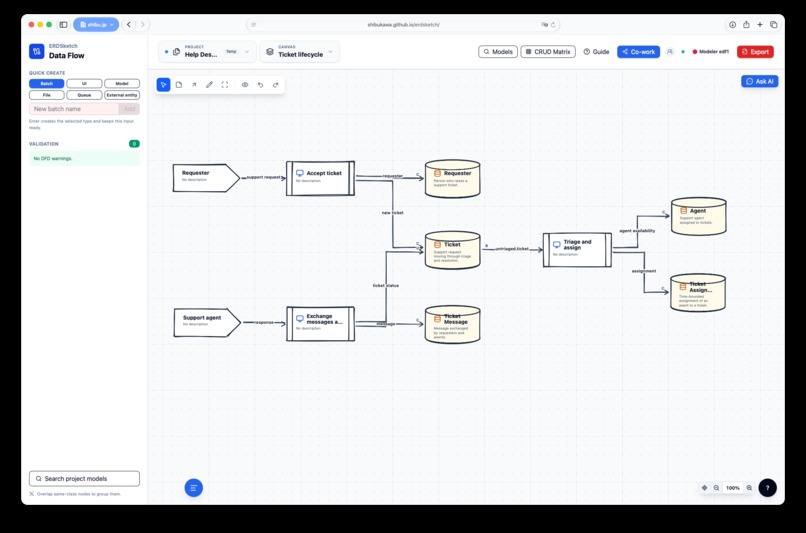806x533 pixels.
Task: Open the shibu.jp tab group dropdown
Action: click(x=96, y=24)
